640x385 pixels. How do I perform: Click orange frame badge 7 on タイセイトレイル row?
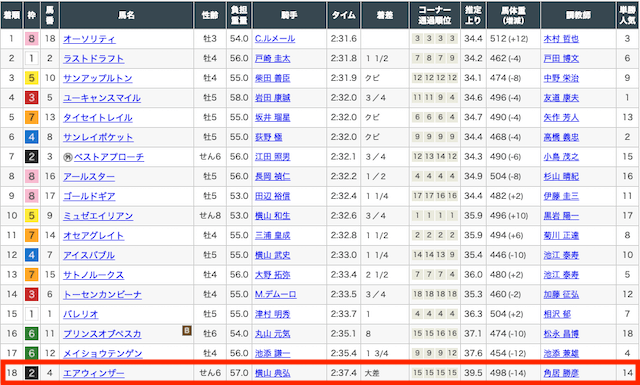pos(31,118)
